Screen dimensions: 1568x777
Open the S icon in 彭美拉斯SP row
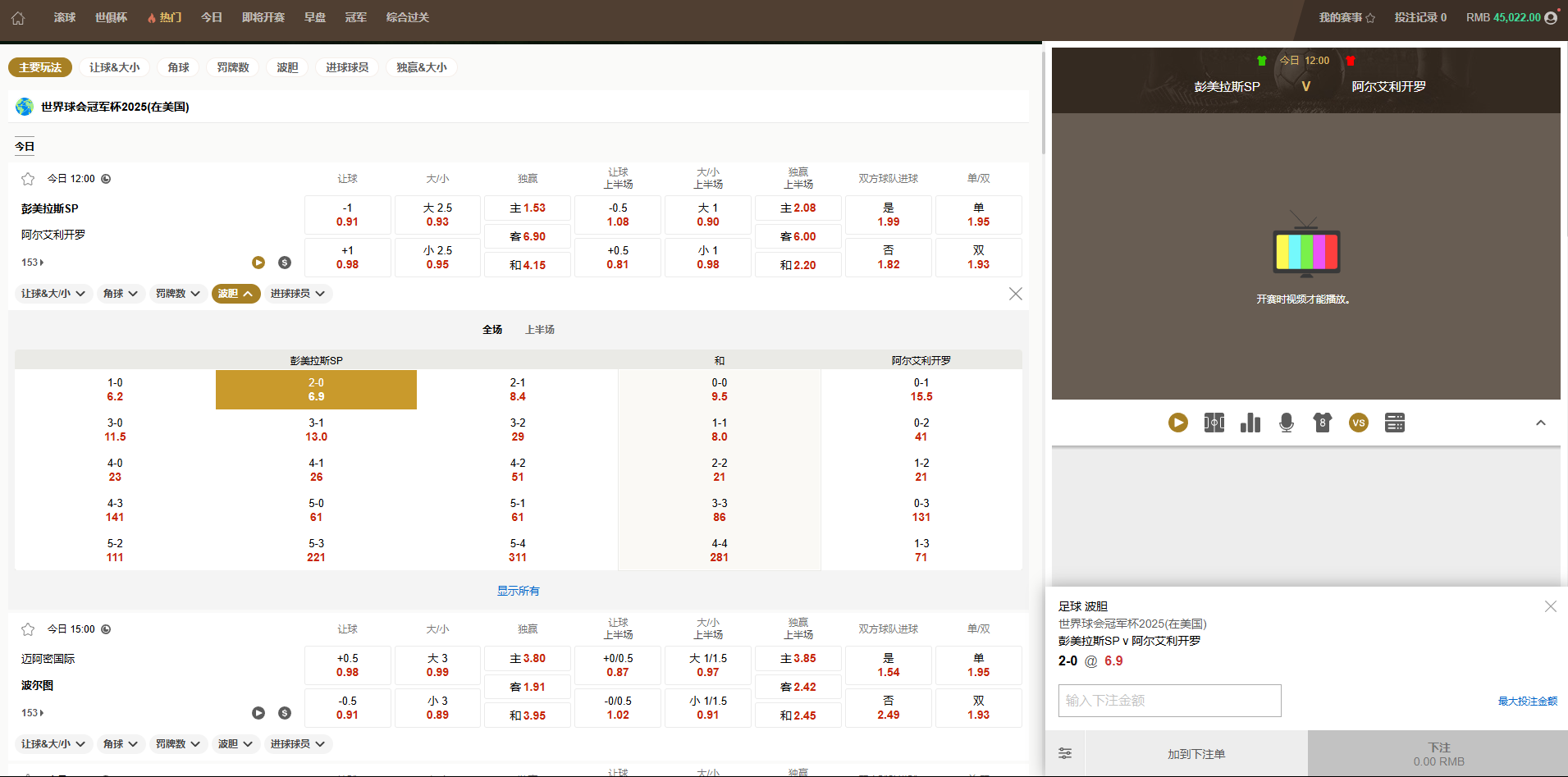[x=285, y=263]
